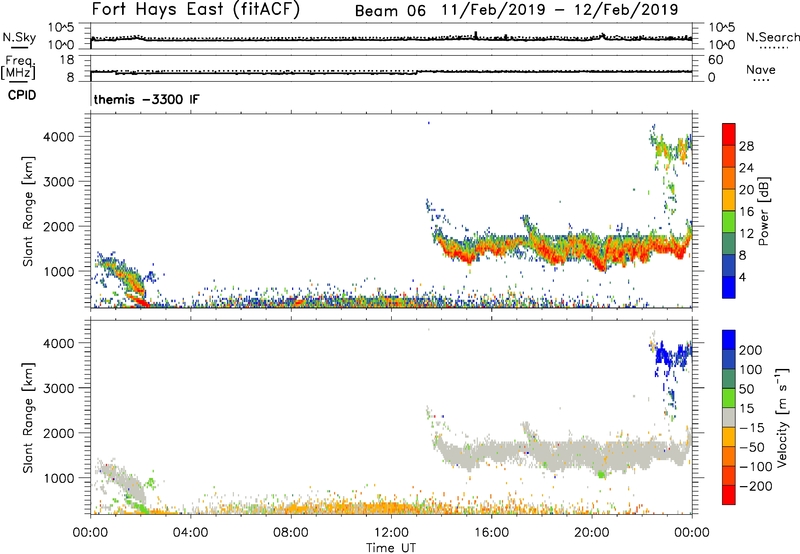Click the '04:00' time tick label
This screenshot has height=554, width=800.
(190, 533)
